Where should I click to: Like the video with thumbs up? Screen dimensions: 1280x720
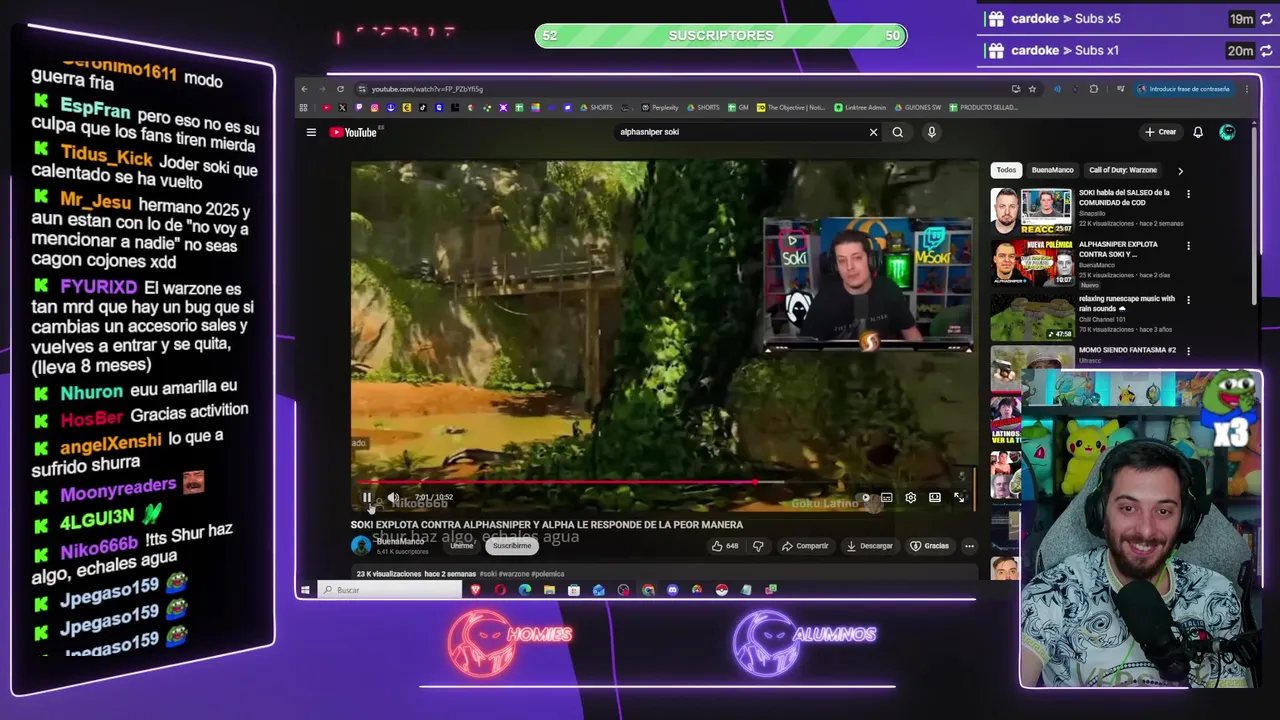(725, 546)
